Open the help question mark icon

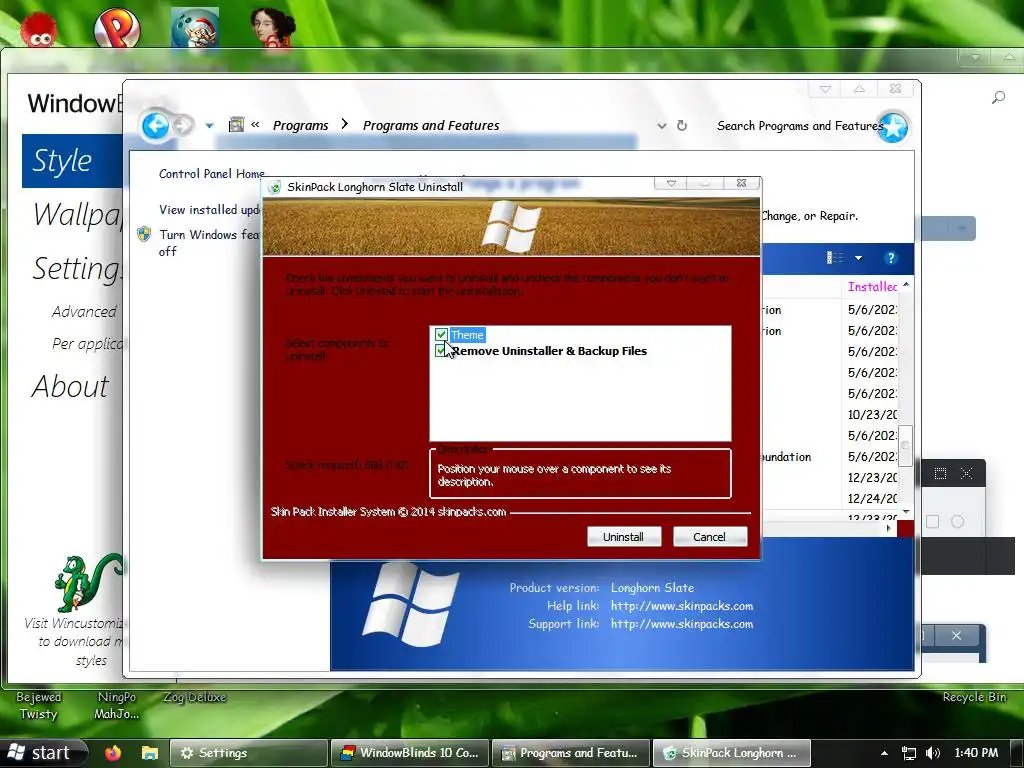pos(891,258)
